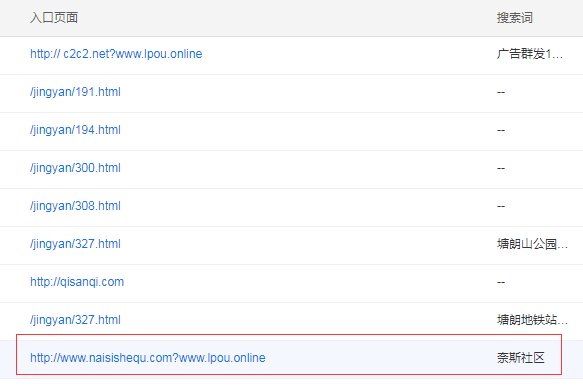Click the -- search term in qisanqi.com row
The height and width of the screenshot is (386, 583).
tap(501, 282)
